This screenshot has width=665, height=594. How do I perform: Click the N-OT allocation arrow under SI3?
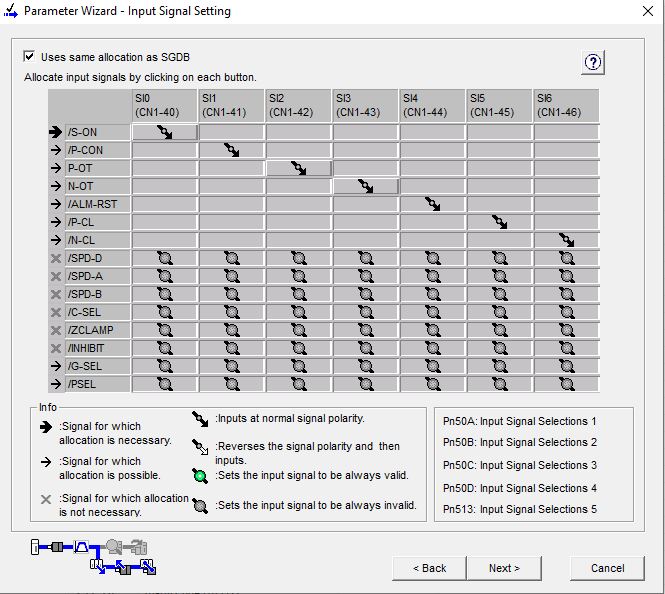pyautogui.click(x=366, y=186)
